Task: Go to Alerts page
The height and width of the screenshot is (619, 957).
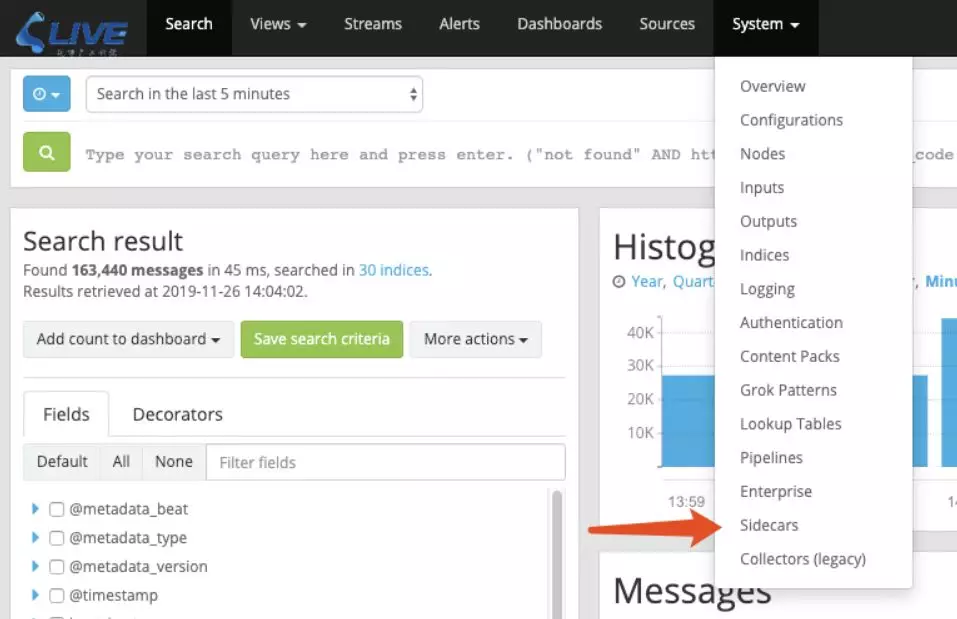Action: click(x=459, y=24)
